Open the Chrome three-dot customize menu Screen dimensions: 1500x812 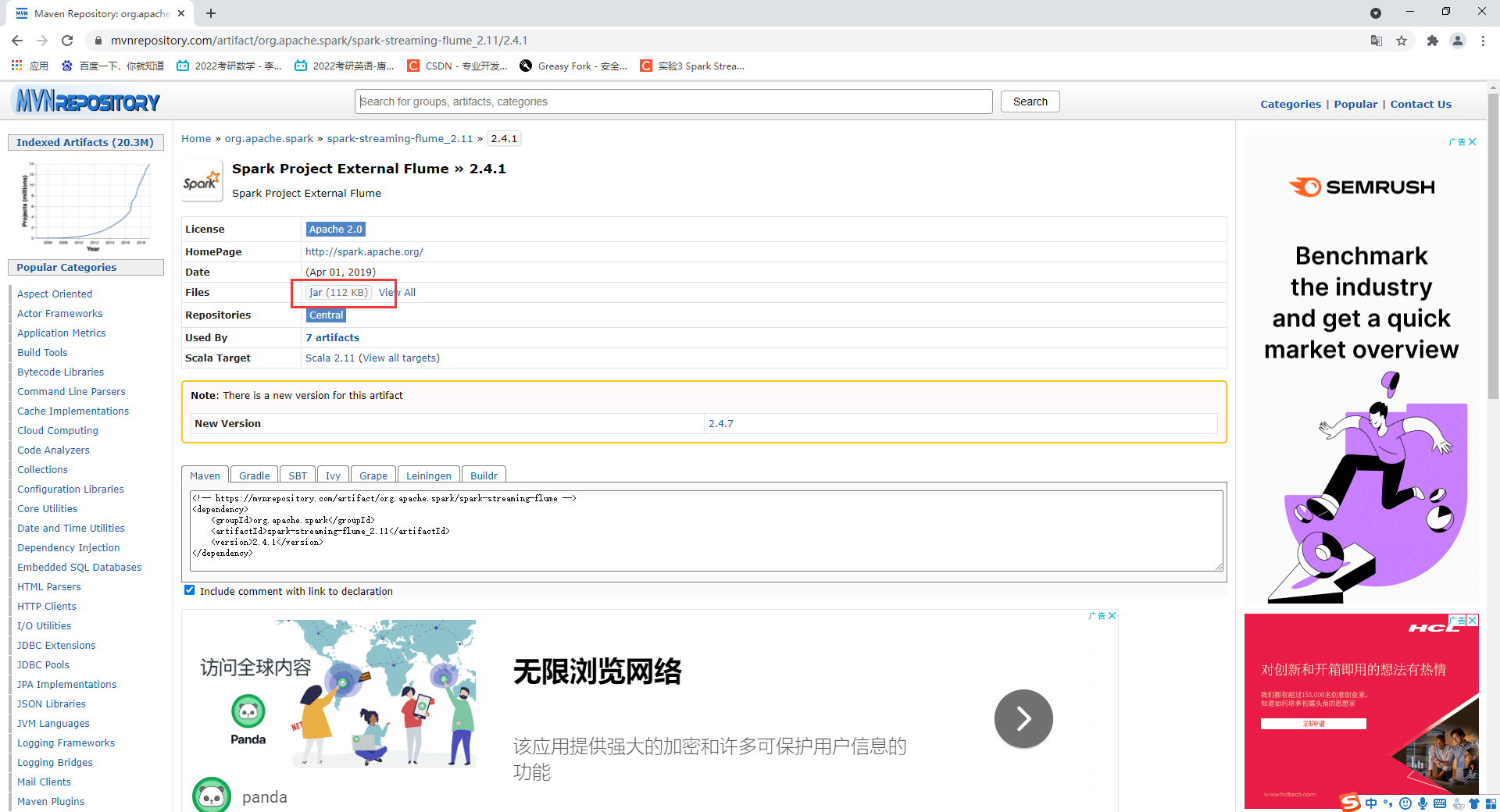click(1484, 41)
